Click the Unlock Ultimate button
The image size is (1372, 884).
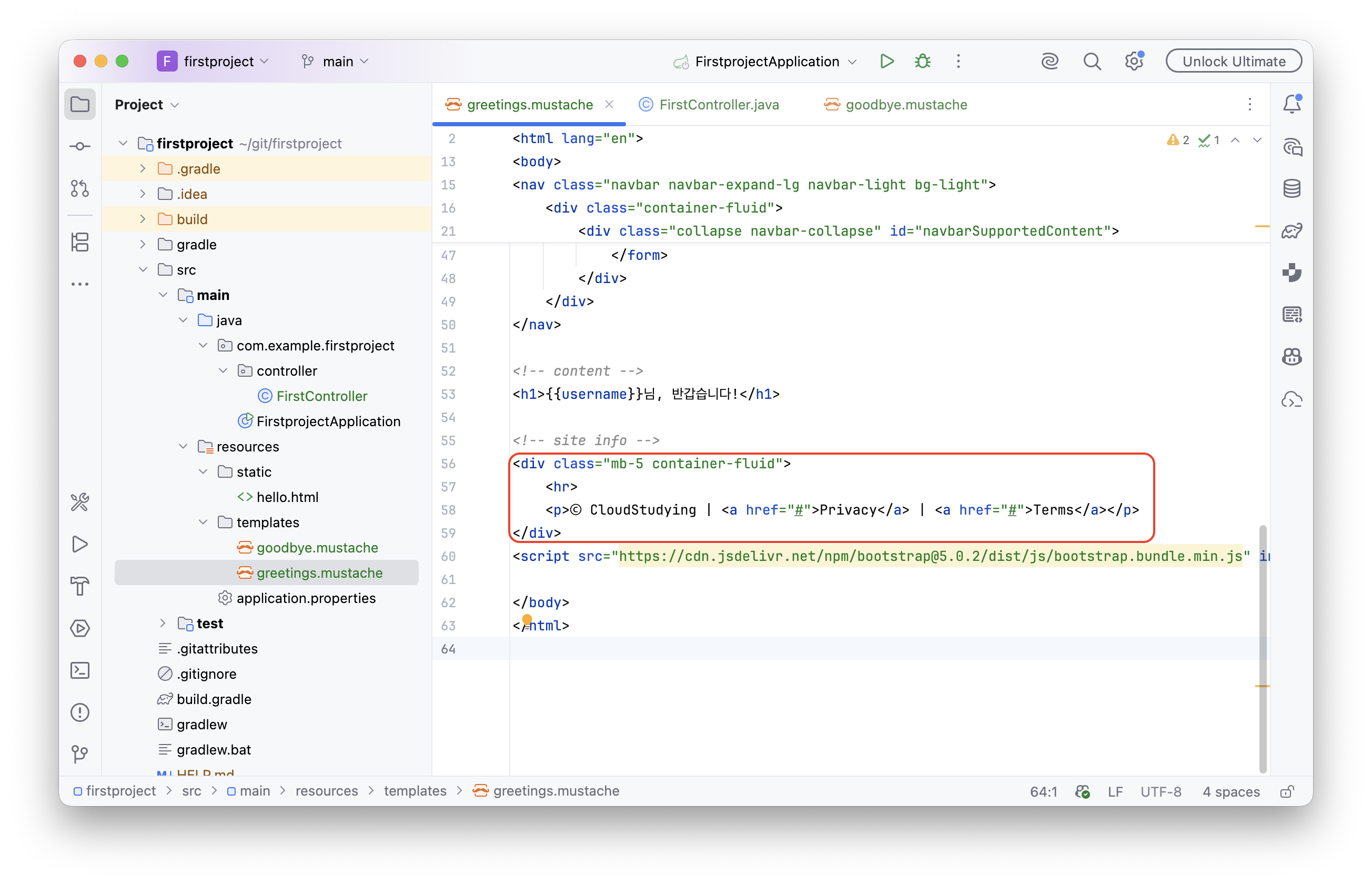coord(1234,62)
